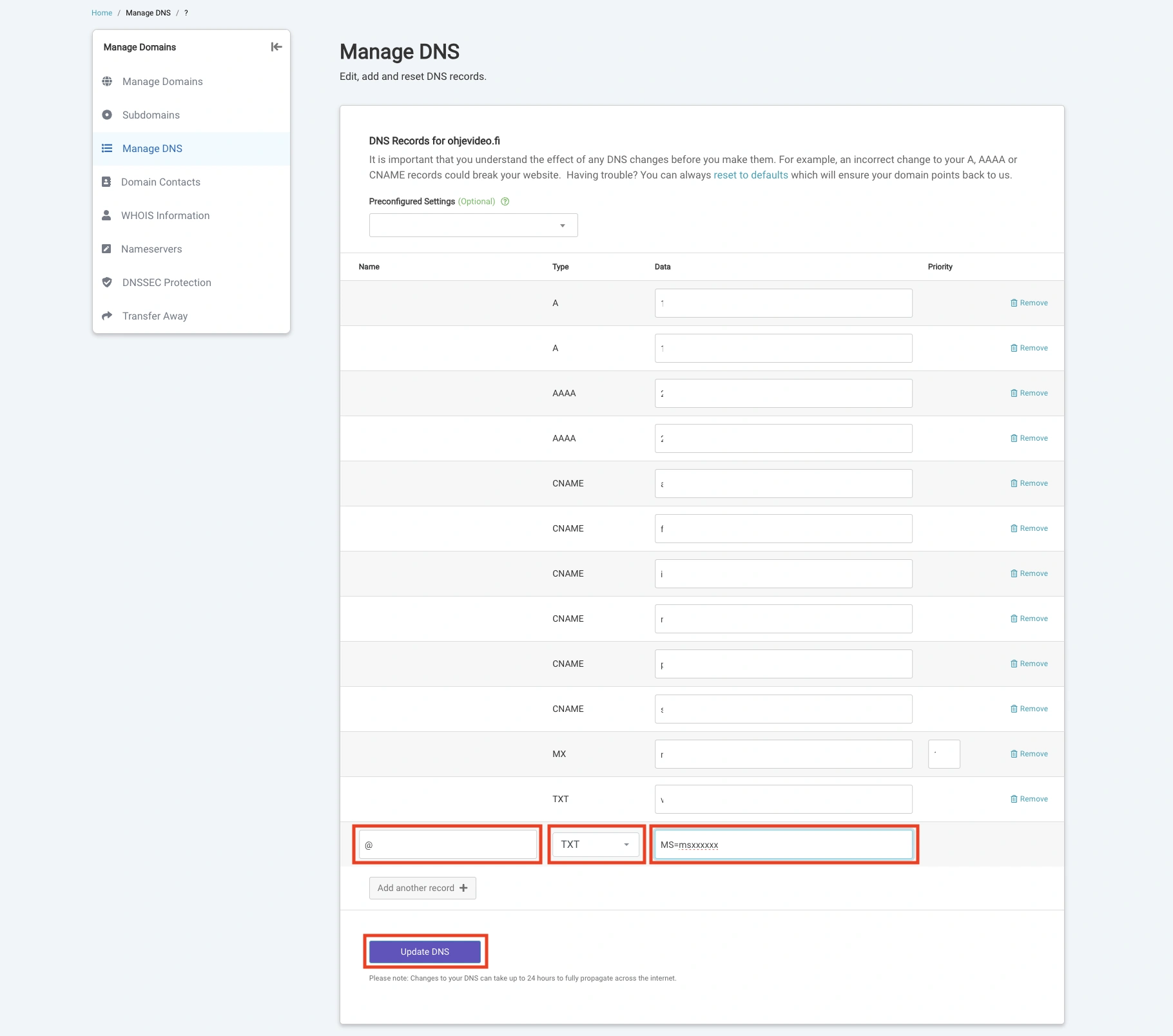Click Add another record button

point(422,888)
